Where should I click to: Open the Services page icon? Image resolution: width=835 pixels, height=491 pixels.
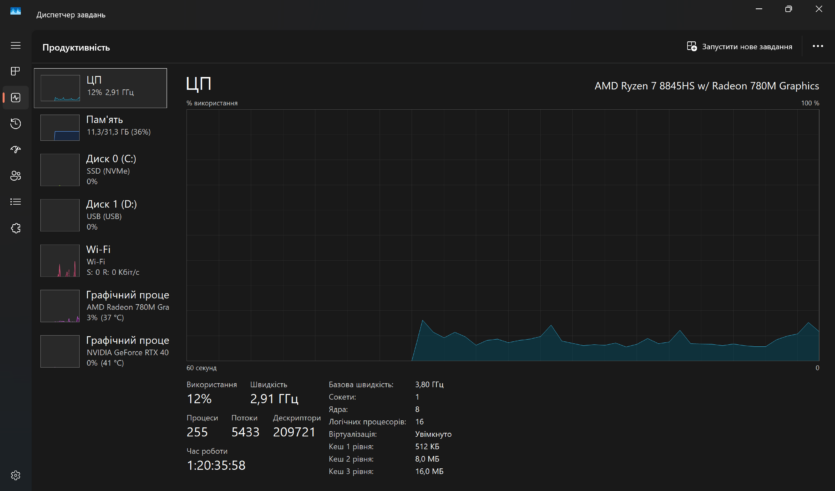(x=15, y=228)
